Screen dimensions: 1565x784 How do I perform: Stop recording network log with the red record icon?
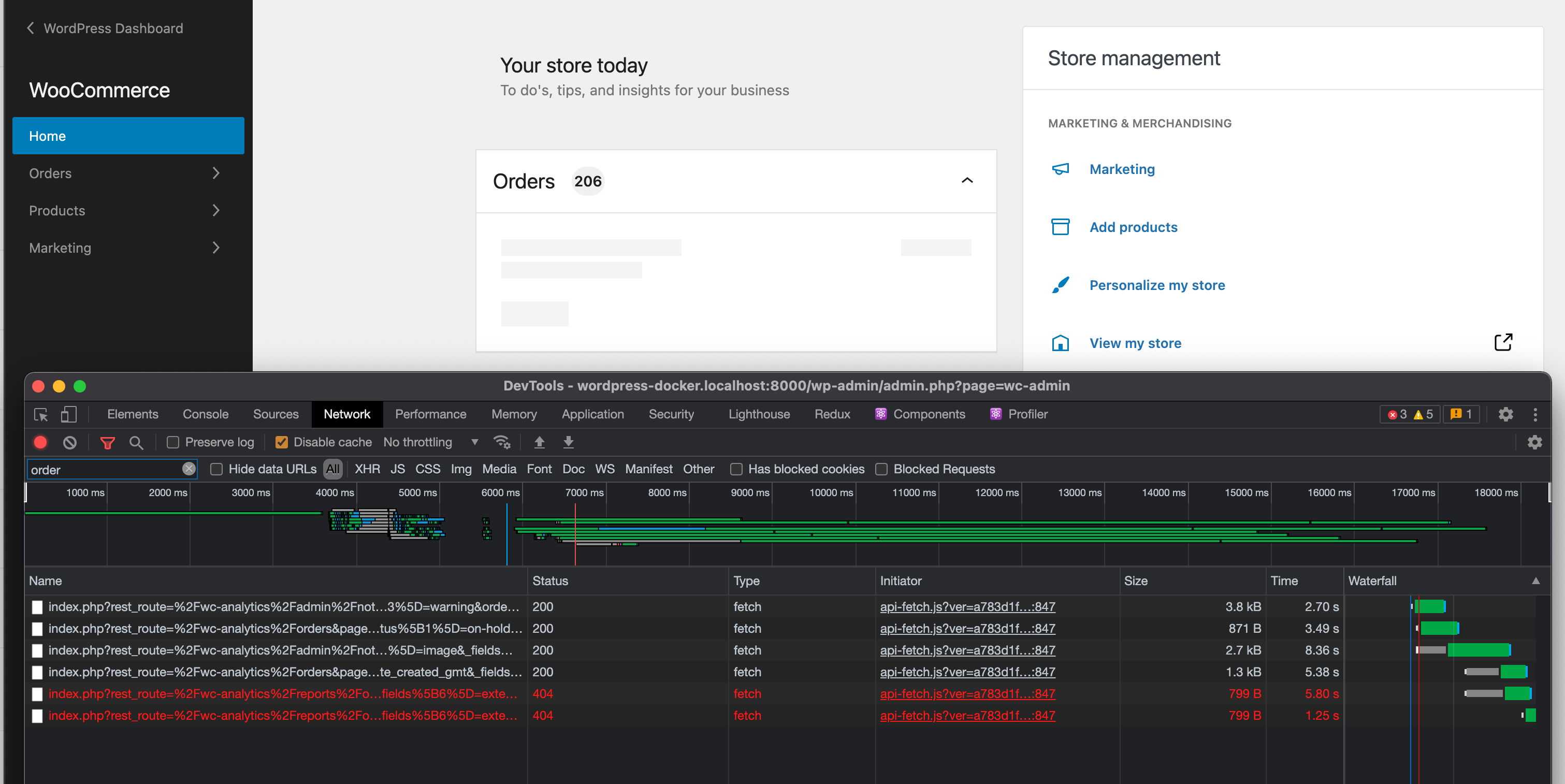pyautogui.click(x=39, y=442)
